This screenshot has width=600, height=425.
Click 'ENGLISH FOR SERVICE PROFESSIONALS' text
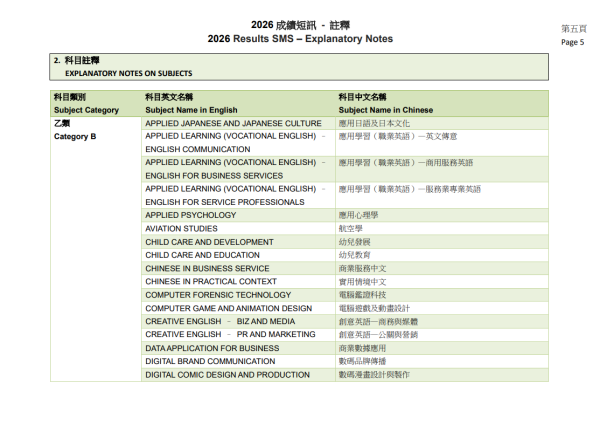[225, 202]
